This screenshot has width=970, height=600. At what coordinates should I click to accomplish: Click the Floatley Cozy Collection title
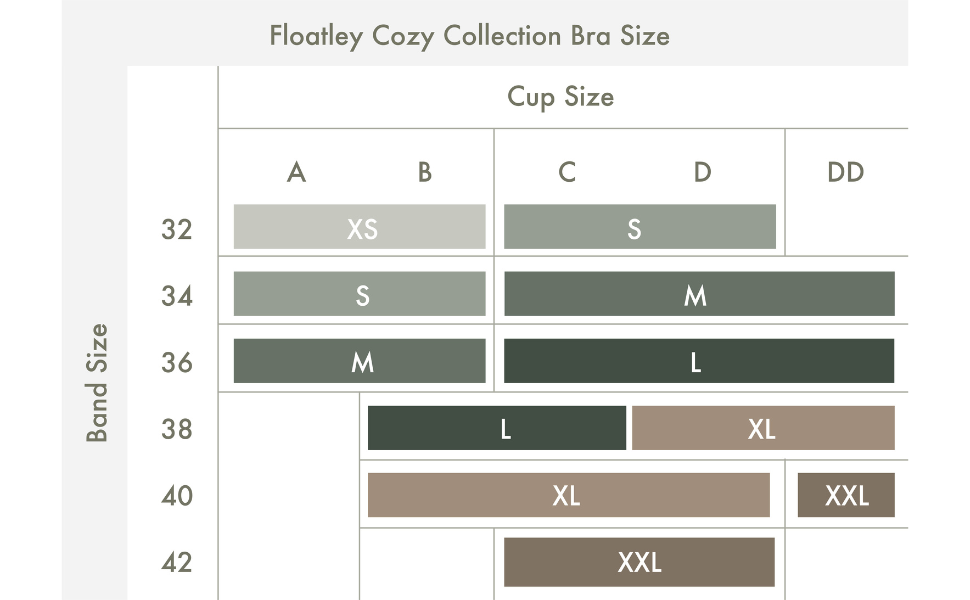click(x=469, y=36)
